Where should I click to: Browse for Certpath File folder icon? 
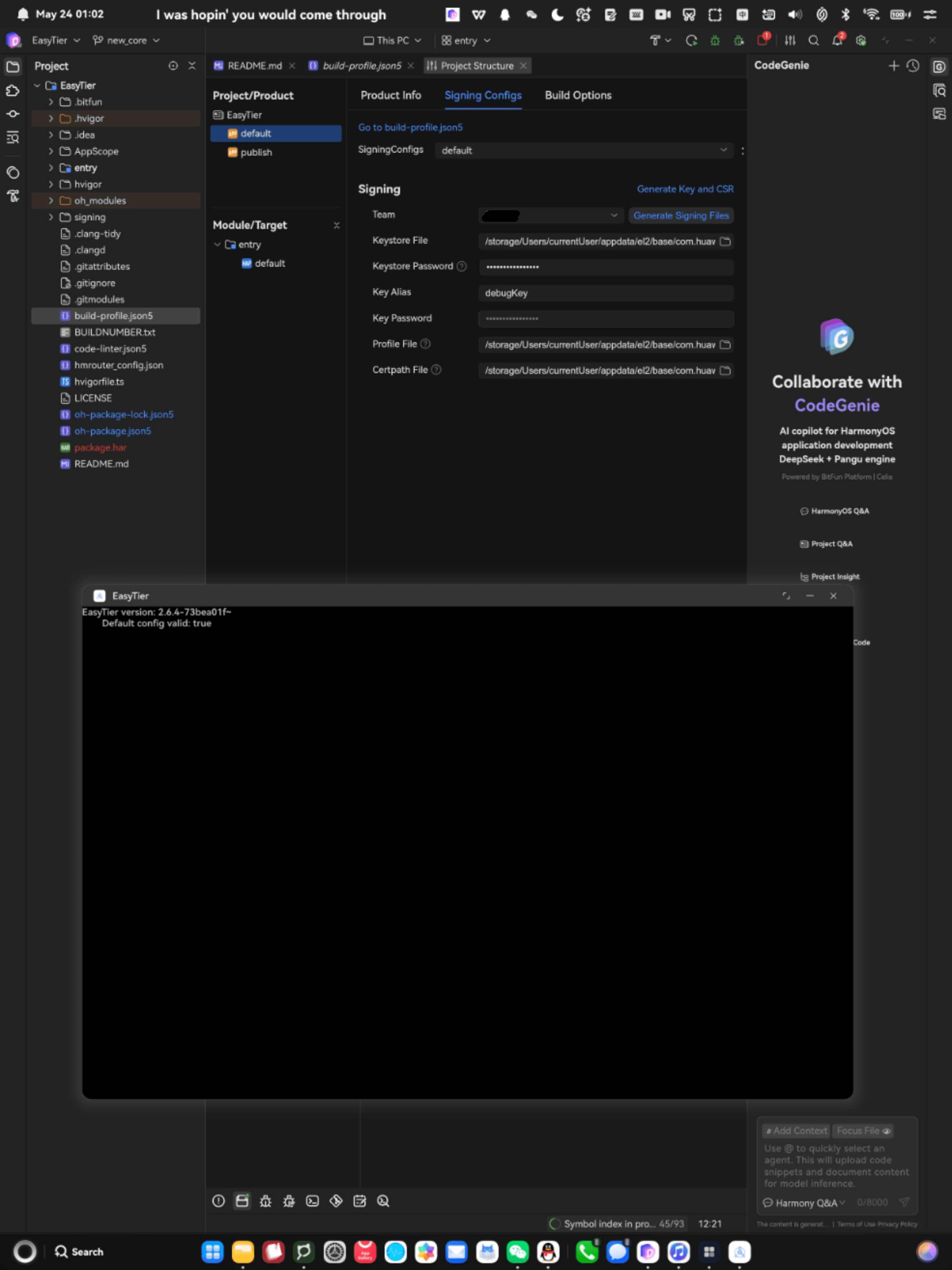click(725, 370)
